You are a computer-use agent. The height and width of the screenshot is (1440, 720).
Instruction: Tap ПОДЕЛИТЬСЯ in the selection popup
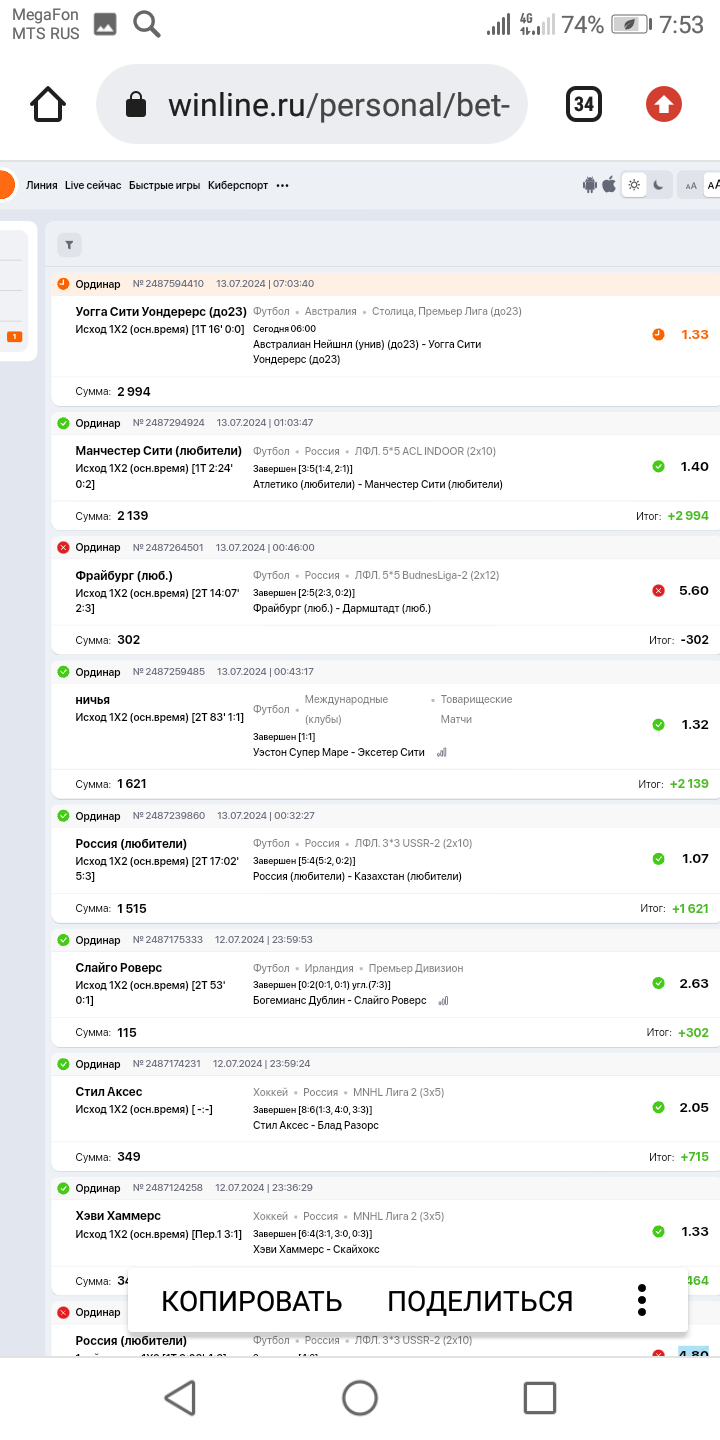(480, 1301)
